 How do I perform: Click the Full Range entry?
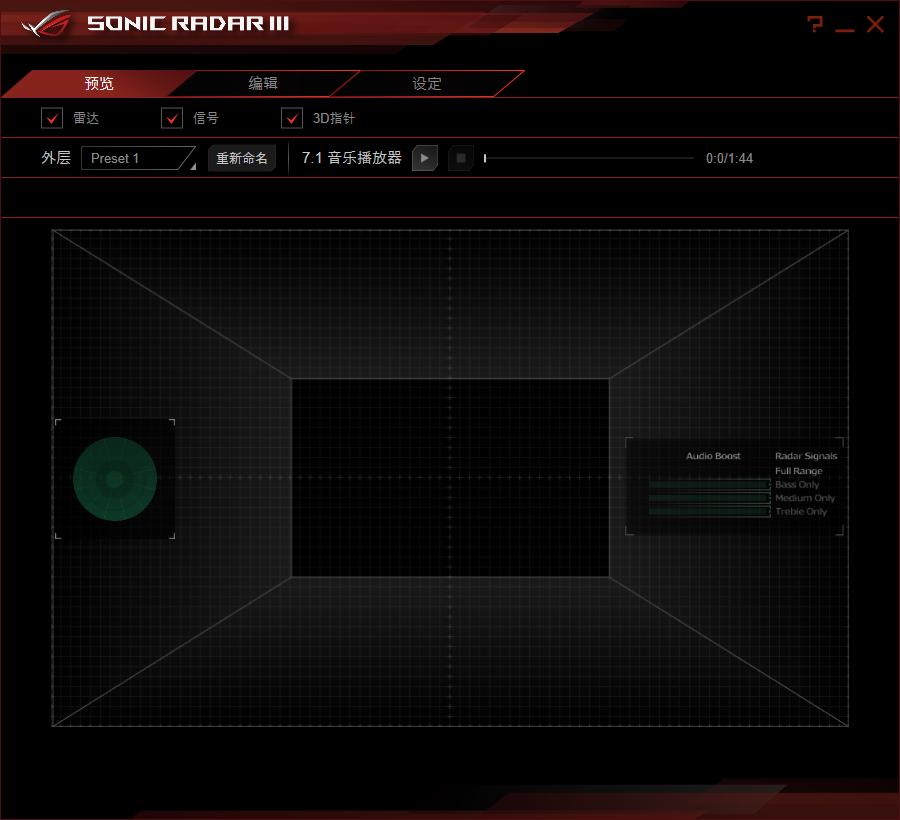(x=798, y=471)
